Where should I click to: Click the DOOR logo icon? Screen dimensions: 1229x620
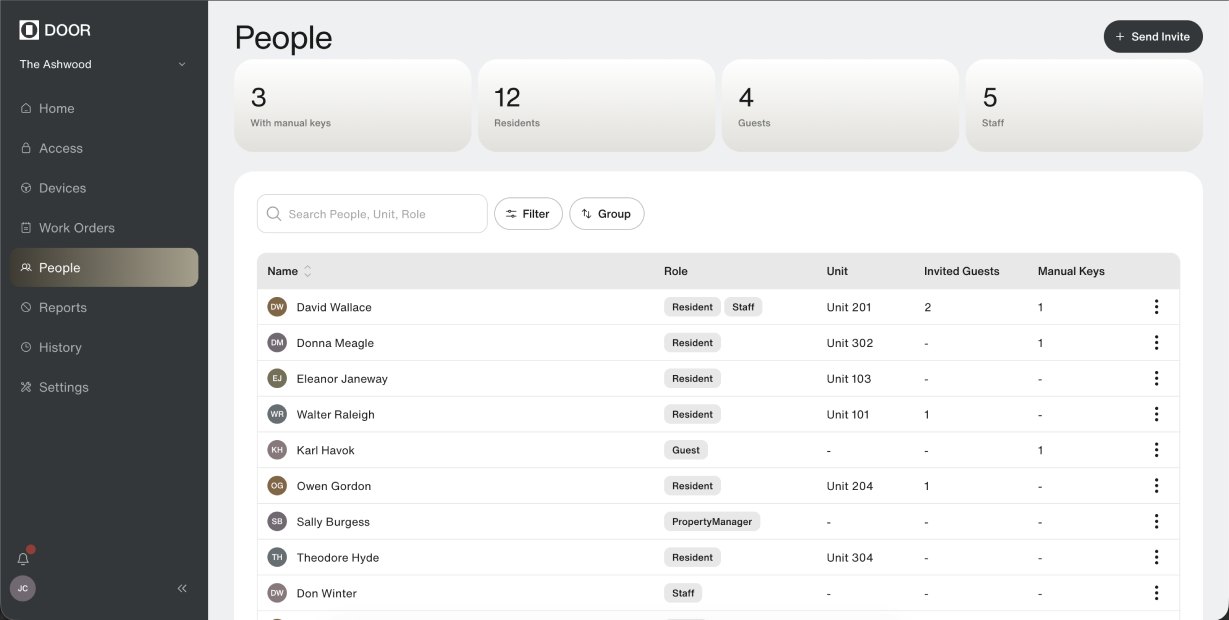pos(29,30)
